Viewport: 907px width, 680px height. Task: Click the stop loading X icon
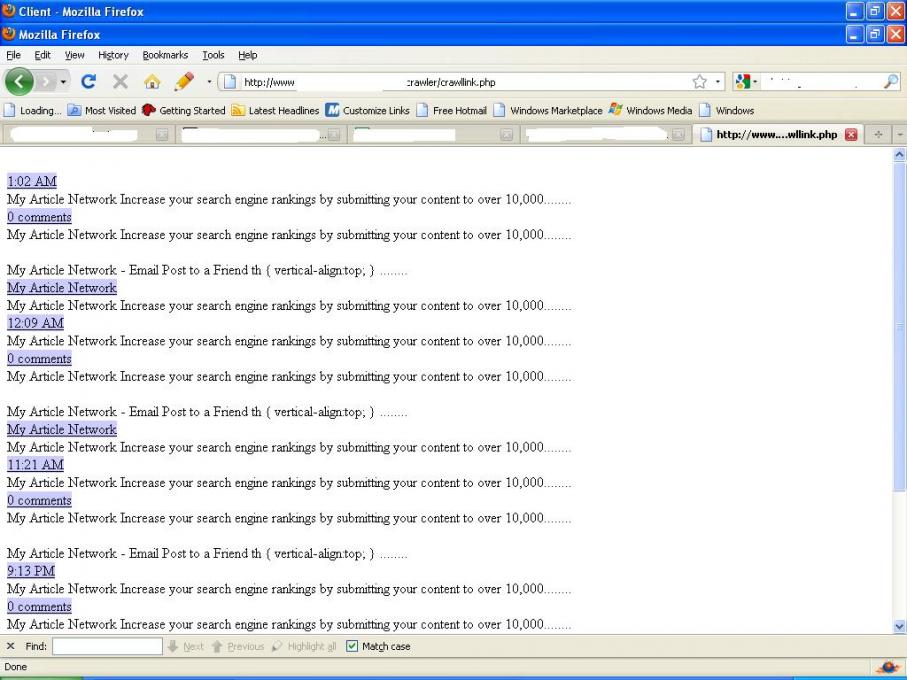[120, 82]
